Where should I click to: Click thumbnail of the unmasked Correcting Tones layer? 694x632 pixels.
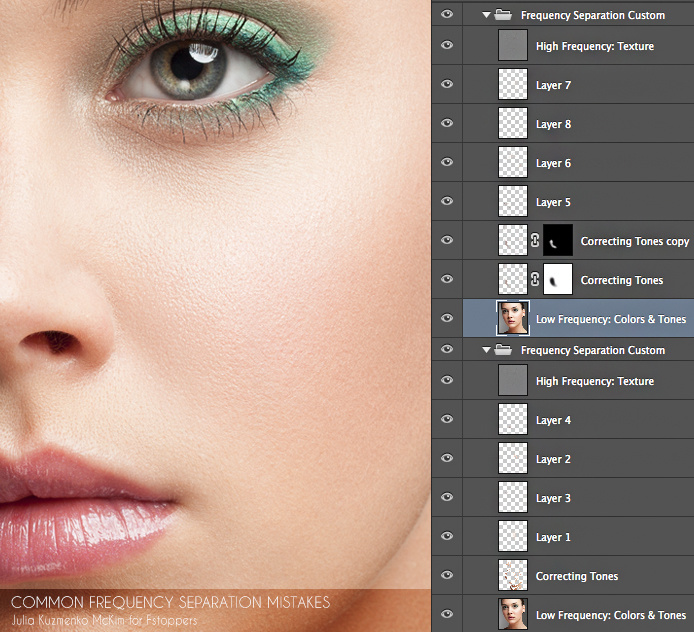click(x=513, y=574)
